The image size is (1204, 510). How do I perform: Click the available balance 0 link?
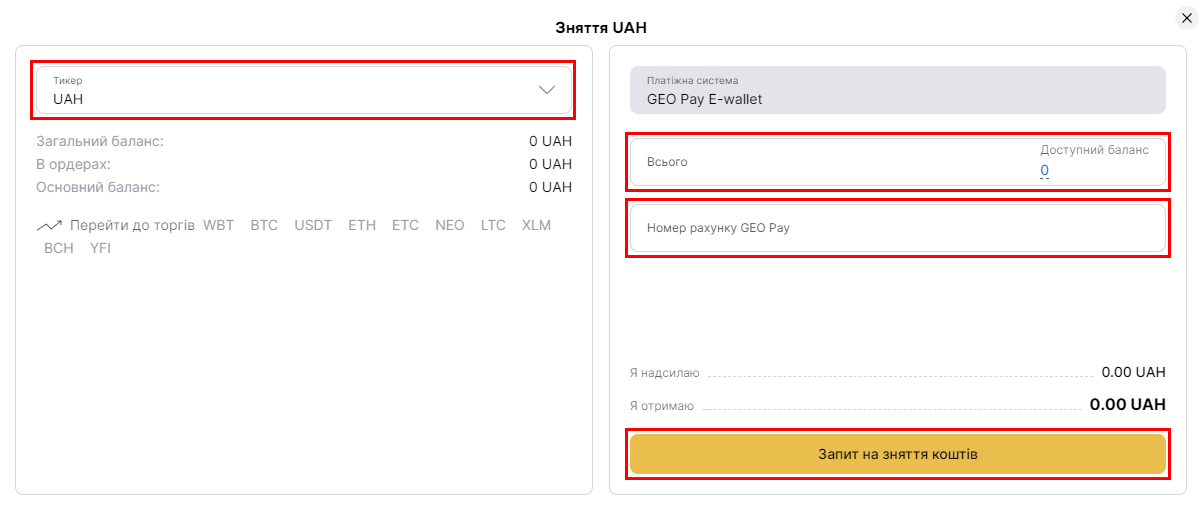coord(1044,171)
